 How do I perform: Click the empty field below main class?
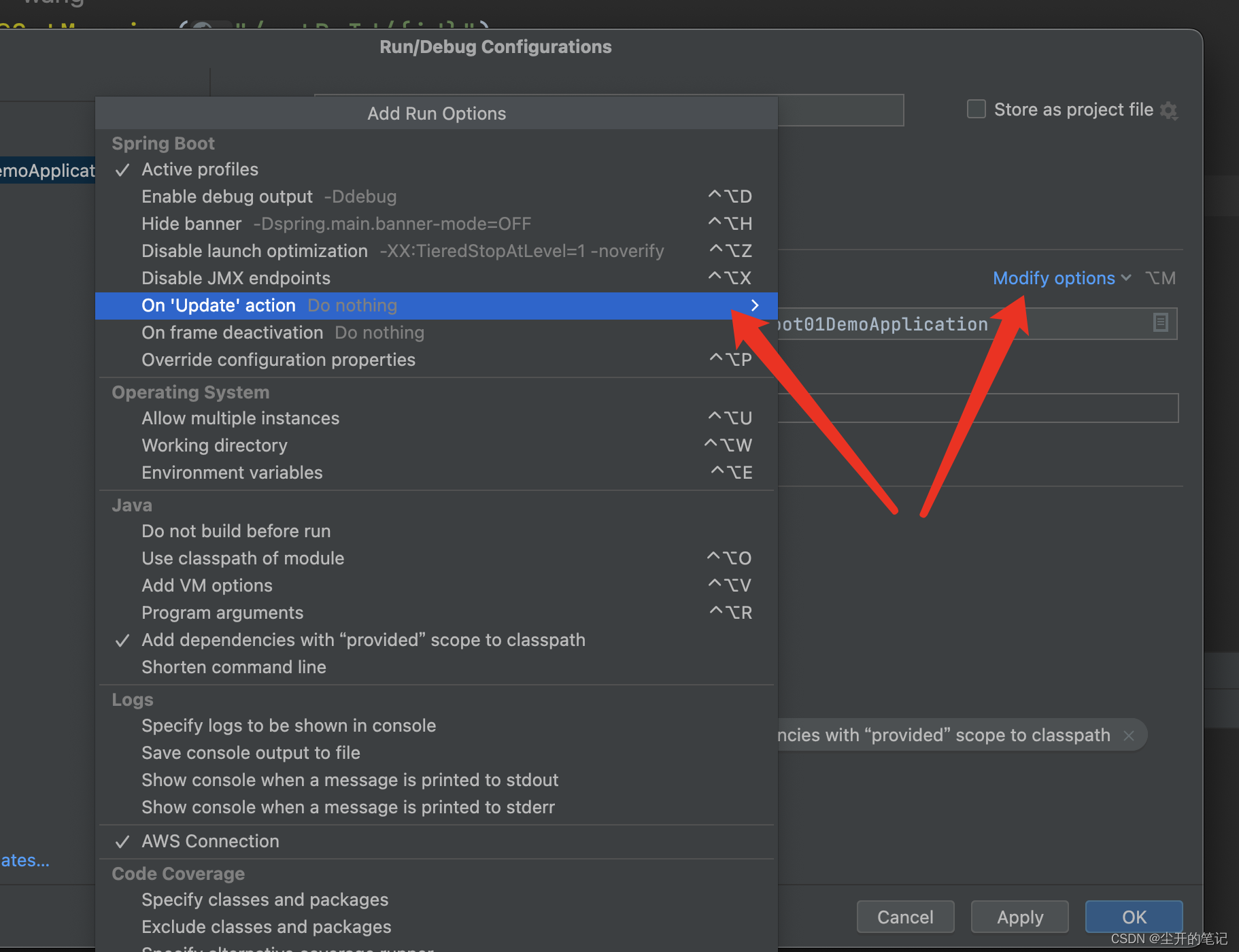(x=978, y=408)
